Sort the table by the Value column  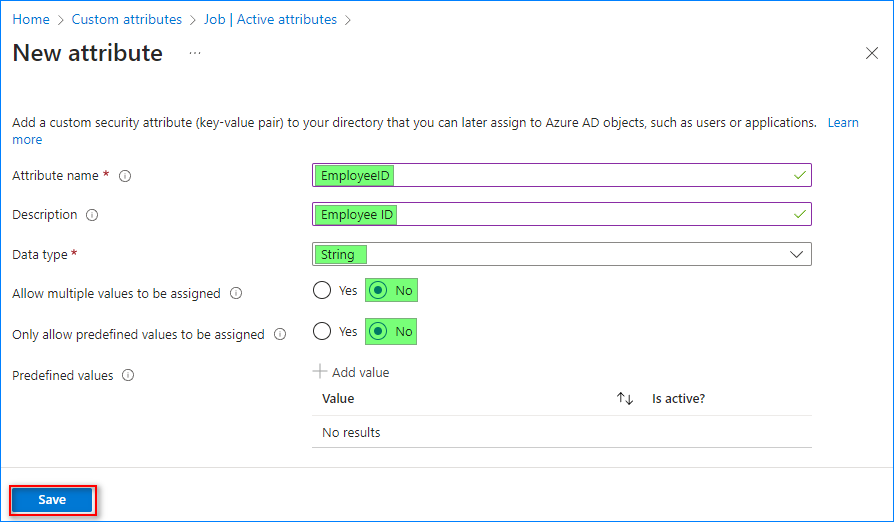point(338,399)
